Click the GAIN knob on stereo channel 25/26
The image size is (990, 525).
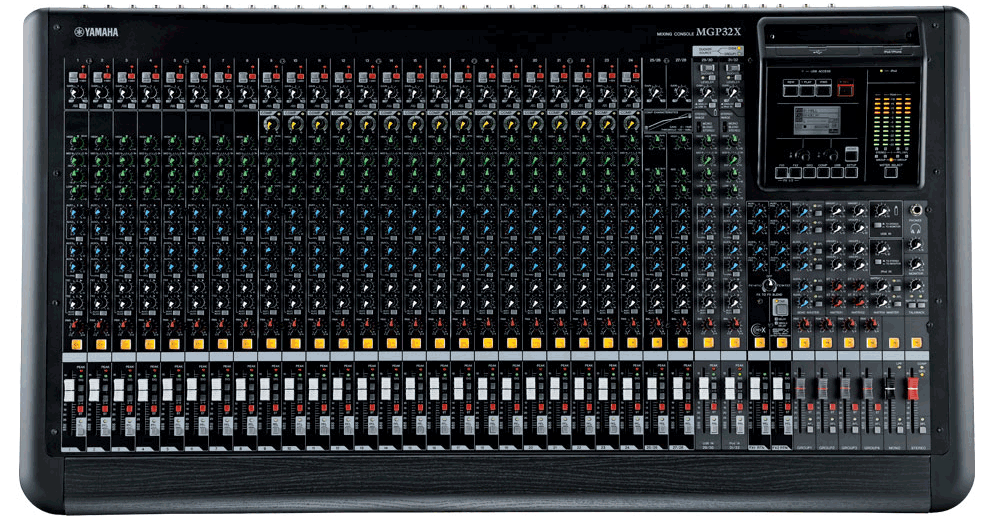tap(655, 93)
